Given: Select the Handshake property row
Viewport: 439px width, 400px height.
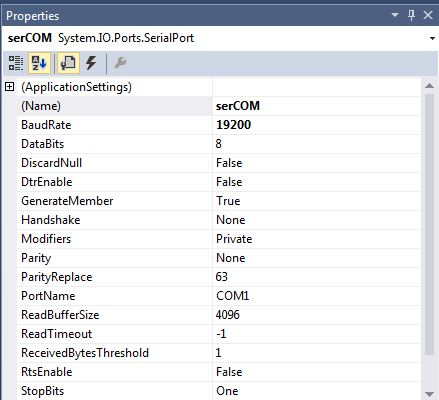Looking at the screenshot, I should (x=219, y=220).
